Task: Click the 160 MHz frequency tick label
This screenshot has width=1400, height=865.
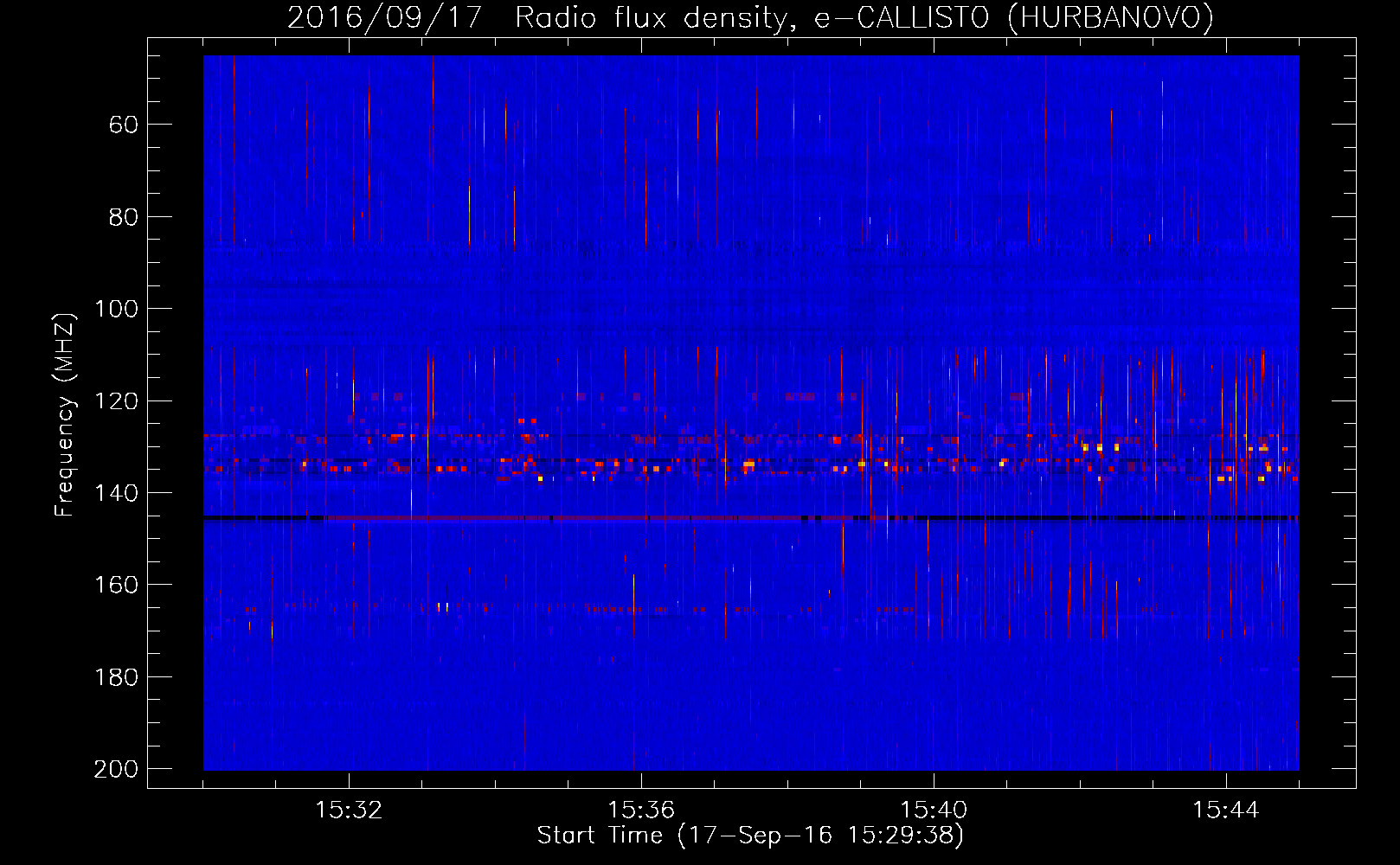Action: 117,586
